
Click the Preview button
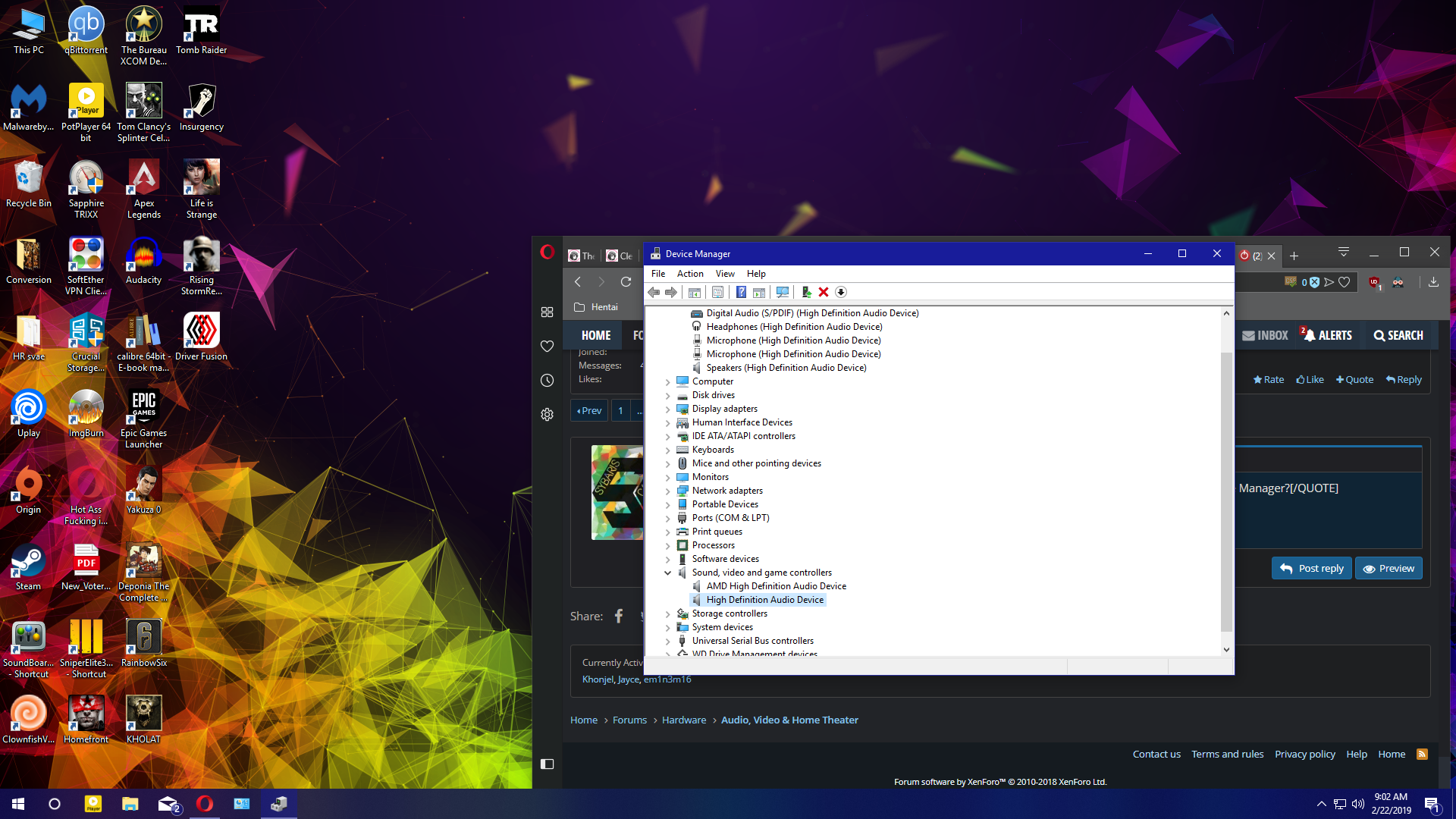coord(1389,568)
